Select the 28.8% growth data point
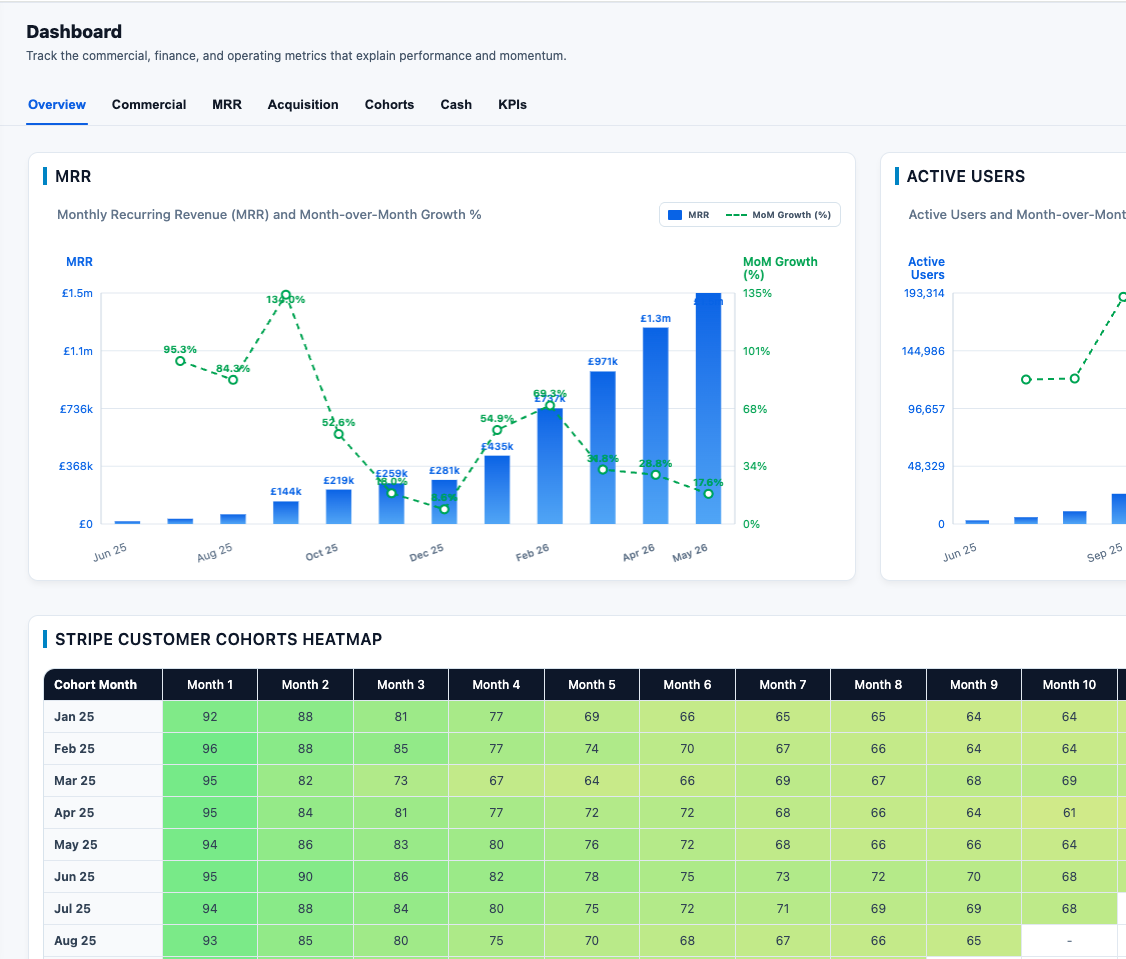This screenshot has height=959, width=1126. point(656,475)
